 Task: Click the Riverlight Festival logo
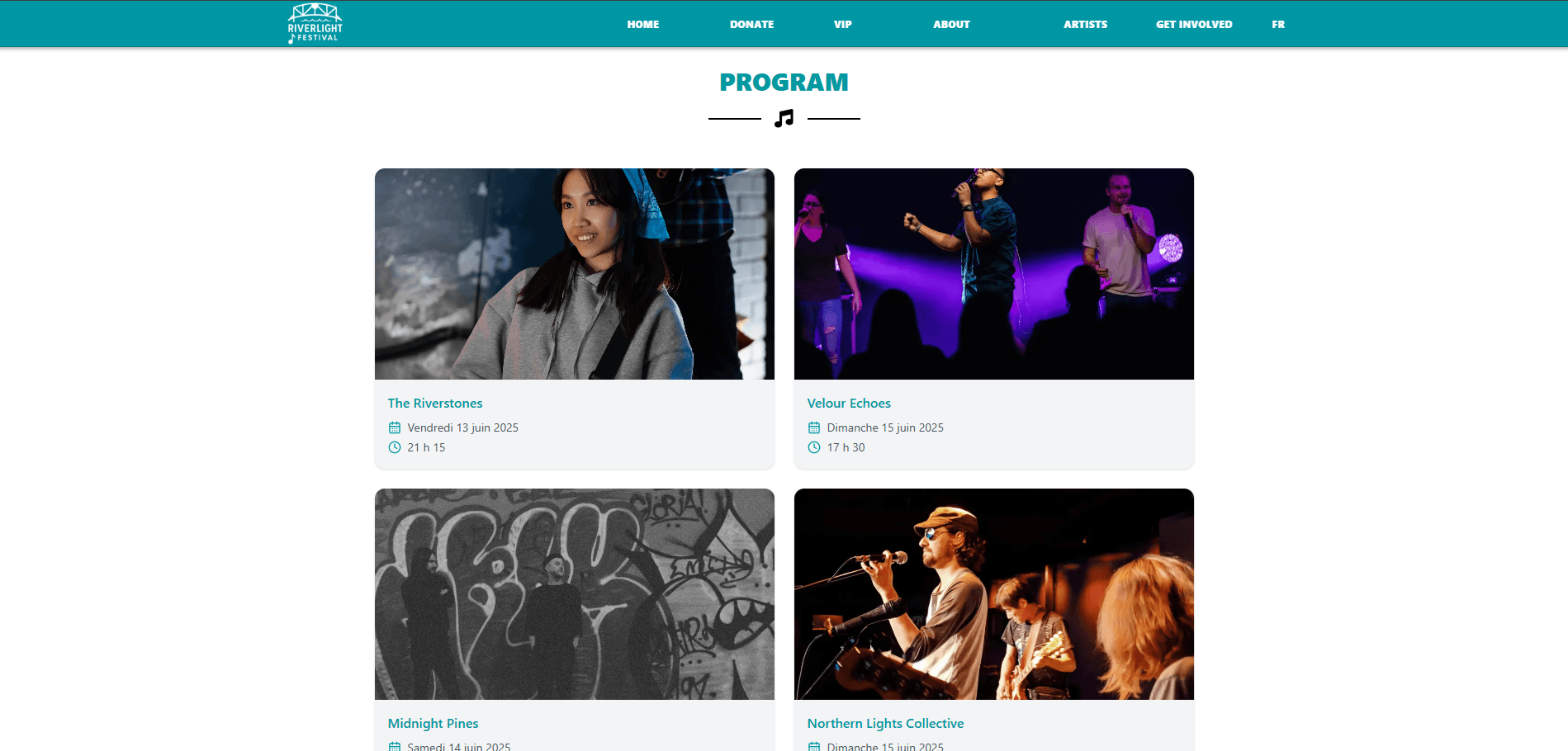[x=315, y=23]
